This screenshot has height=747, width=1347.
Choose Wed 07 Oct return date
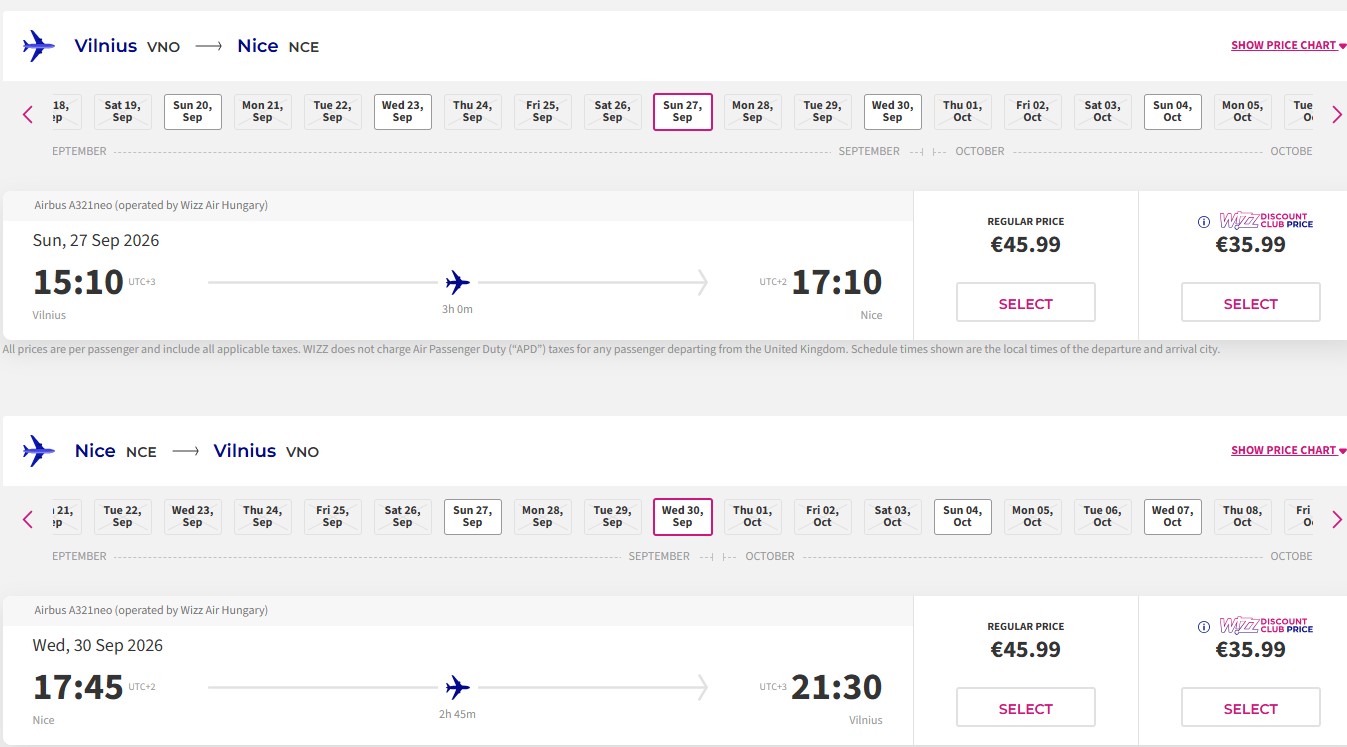[1173, 517]
